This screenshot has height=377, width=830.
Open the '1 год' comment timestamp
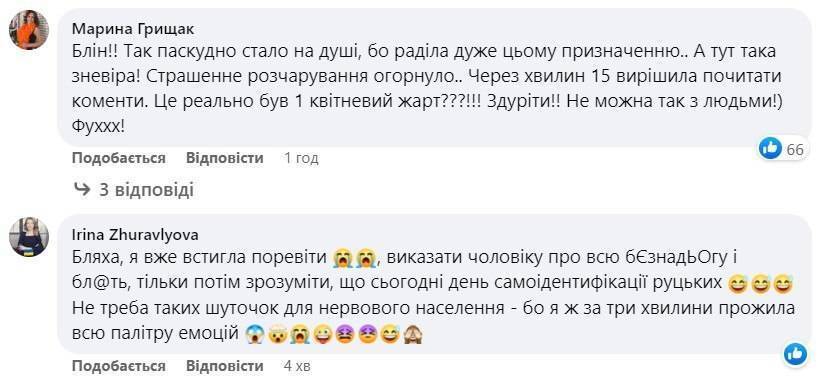coord(301,158)
